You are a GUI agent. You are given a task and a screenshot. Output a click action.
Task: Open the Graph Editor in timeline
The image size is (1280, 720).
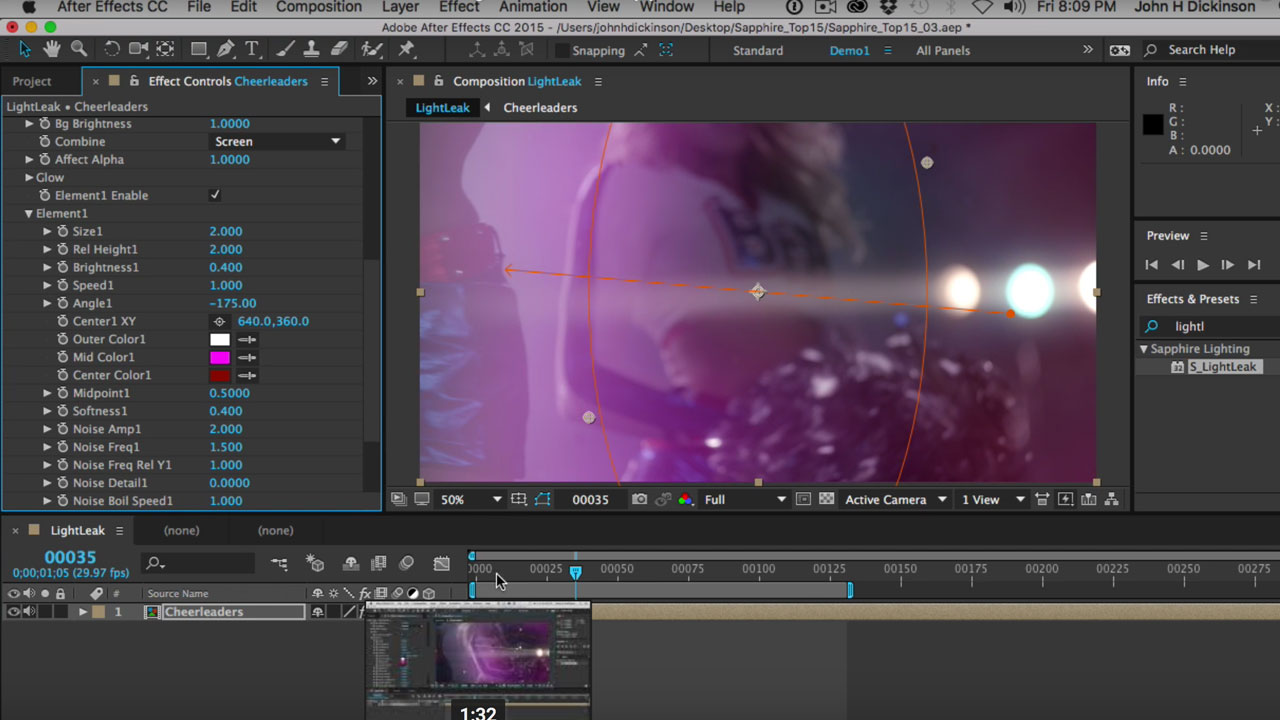coord(441,564)
